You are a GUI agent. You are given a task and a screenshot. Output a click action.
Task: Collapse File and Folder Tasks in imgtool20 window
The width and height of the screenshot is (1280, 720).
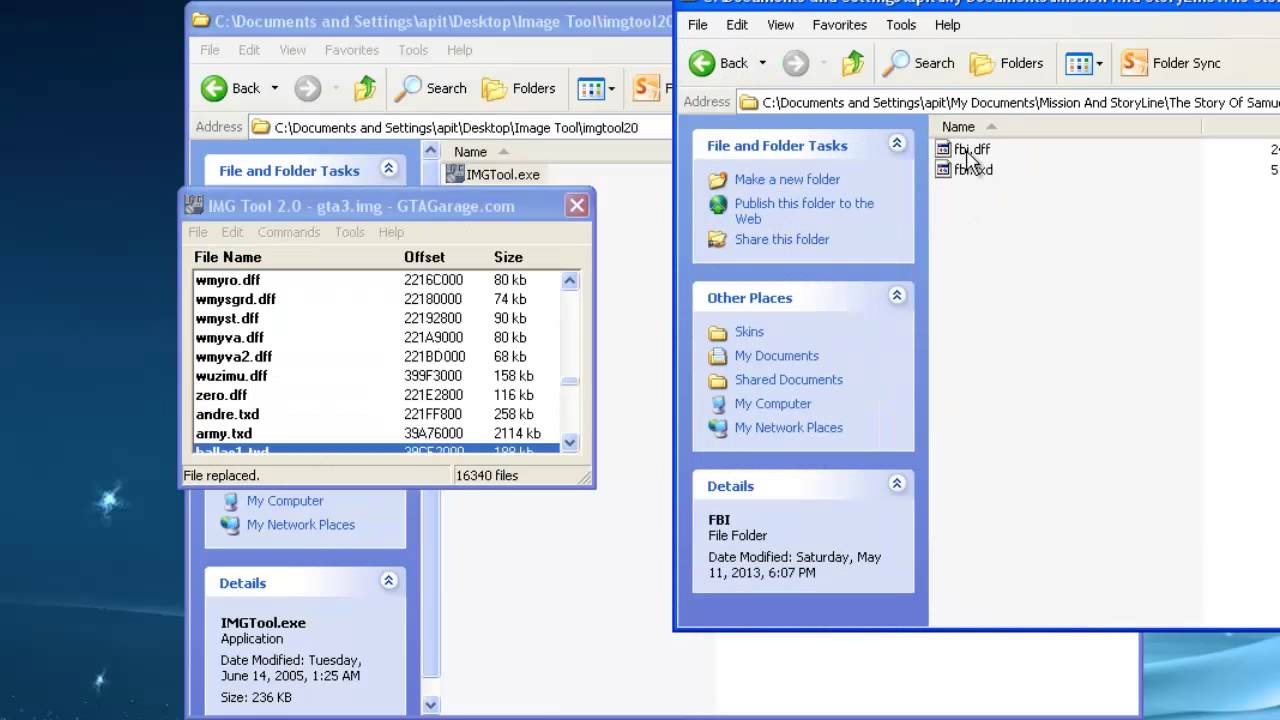pos(389,169)
